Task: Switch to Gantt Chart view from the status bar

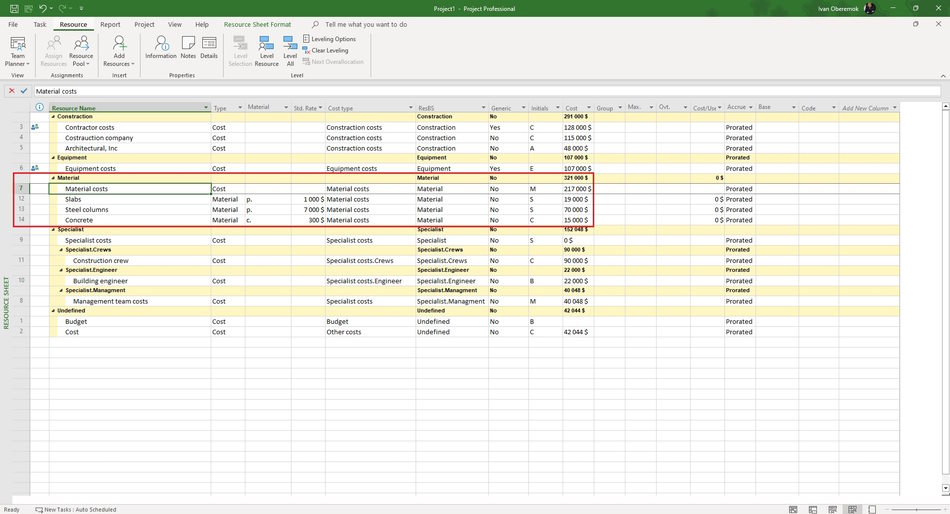Action: point(793,509)
